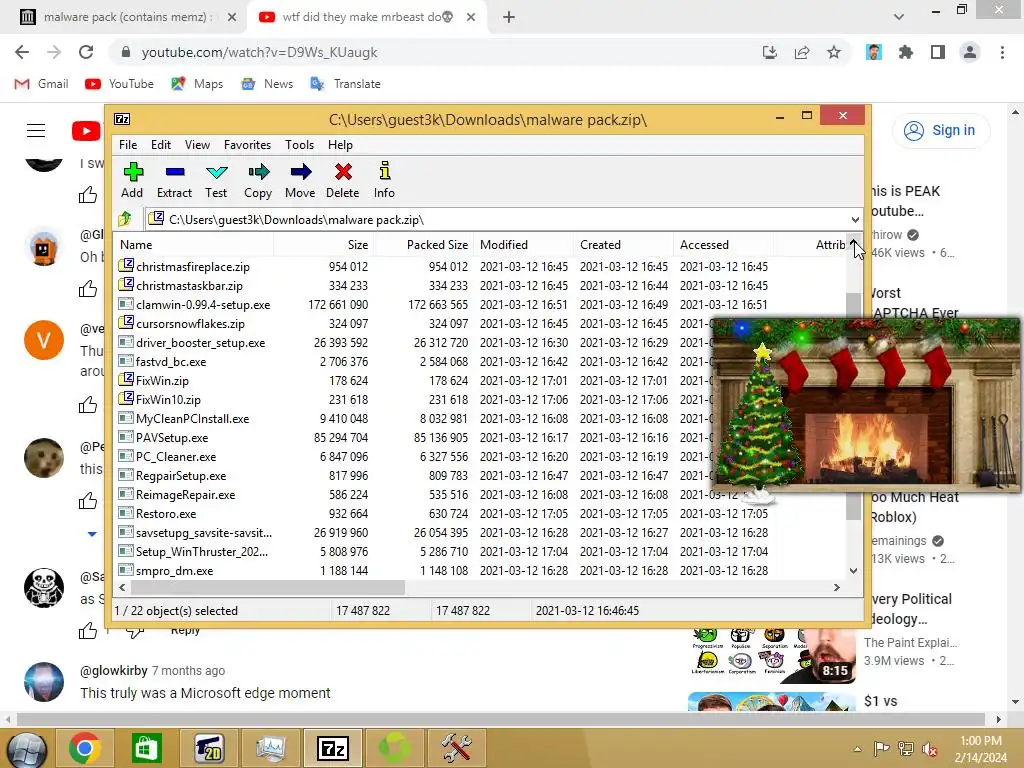Click the Add button in 7-Zip toolbar
Image resolution: width=1024 pixels, height=768 pixels.
pos(133,180)
